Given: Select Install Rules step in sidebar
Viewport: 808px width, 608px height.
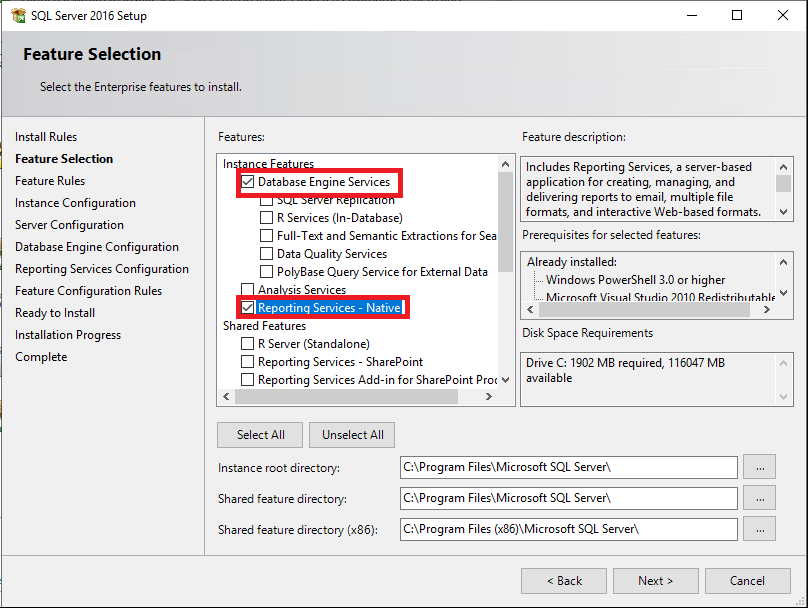Looking at the screenshot, I should [x=46, y=137].
